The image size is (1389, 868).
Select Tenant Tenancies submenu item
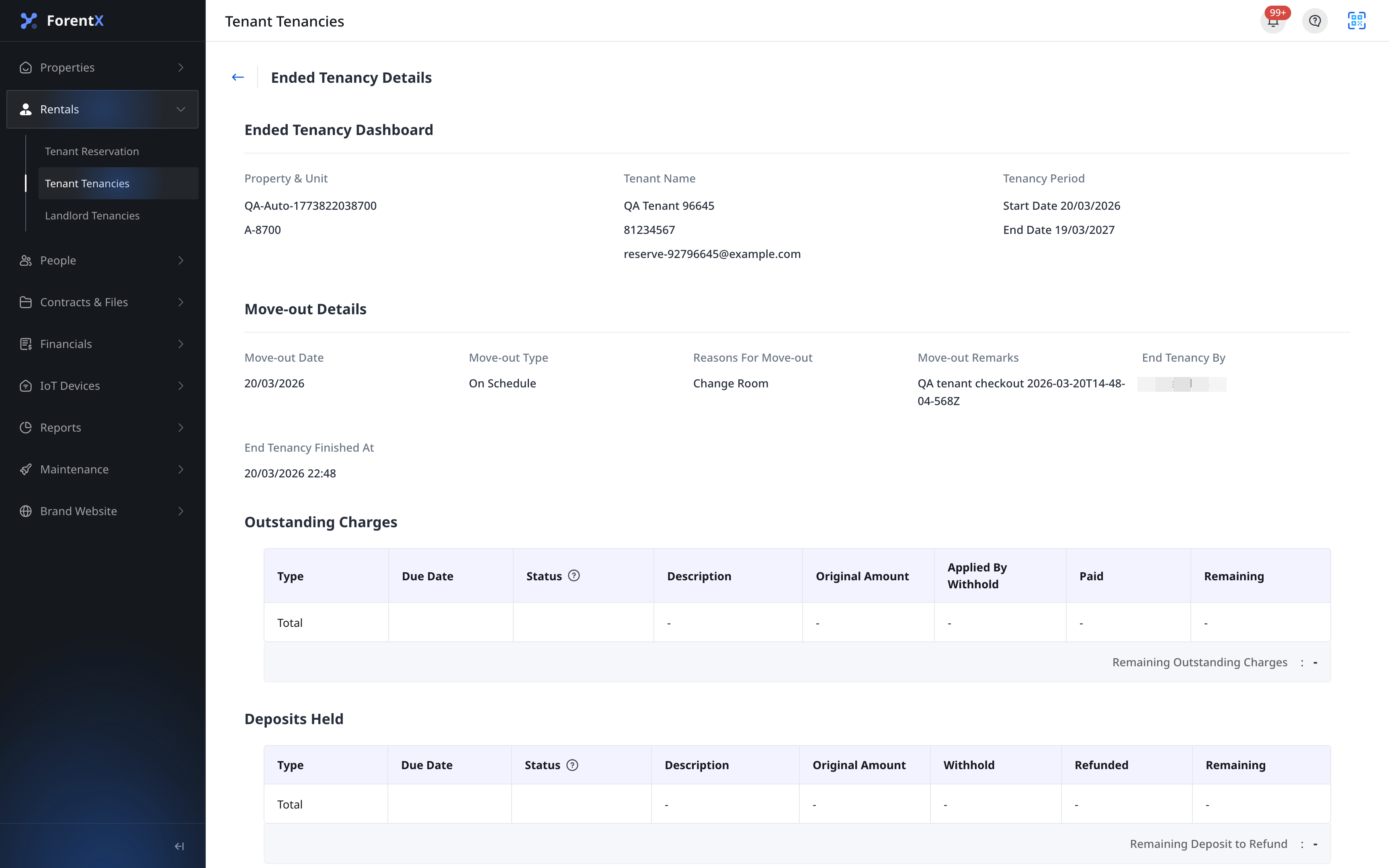pyautogui.click(x=118, y=183)
